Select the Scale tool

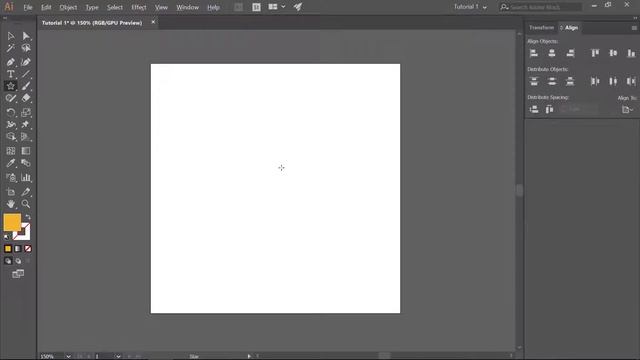click(x=26, y=112)
